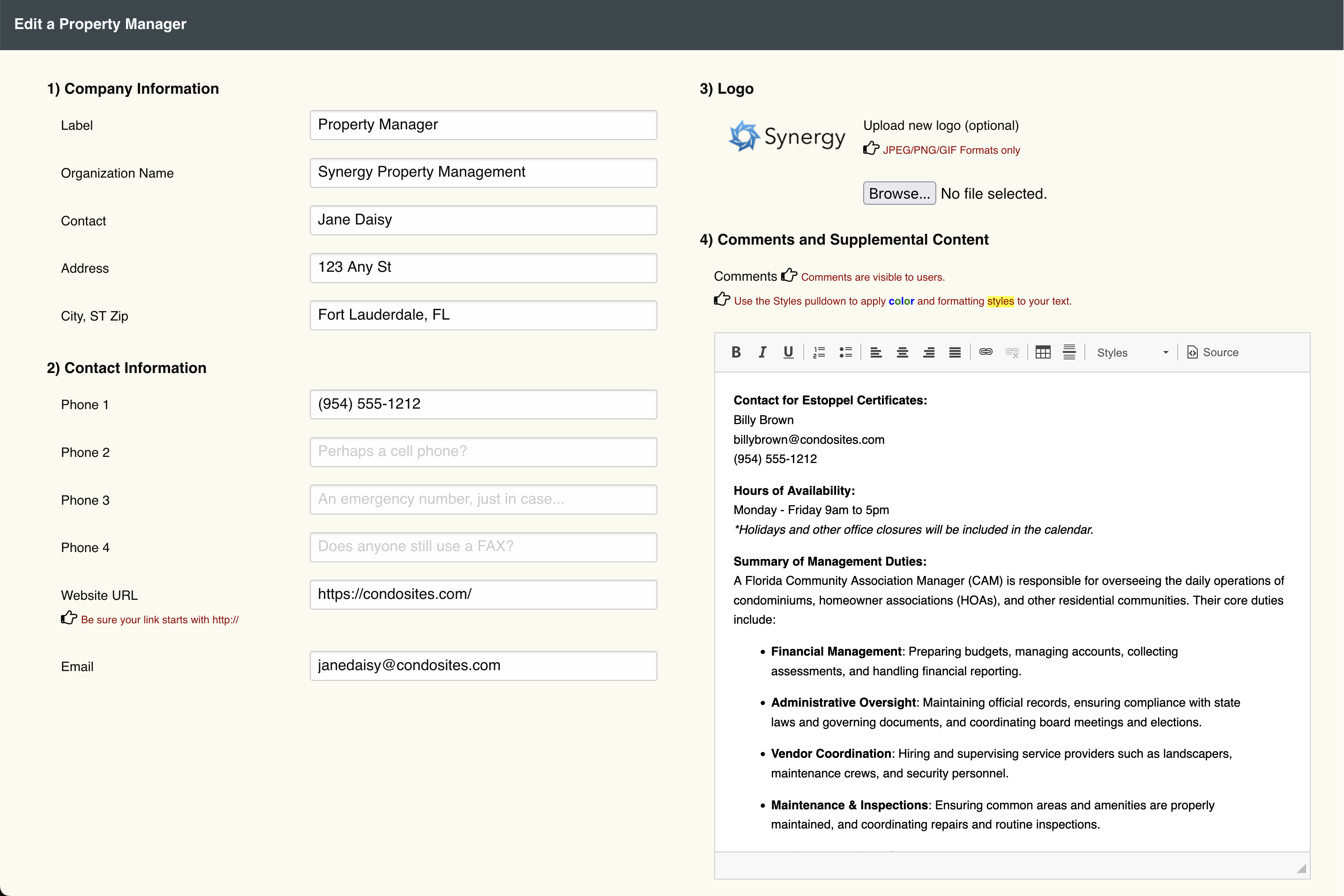Insert a table into comments
1344x896 pixels.
coord(1043,352)
